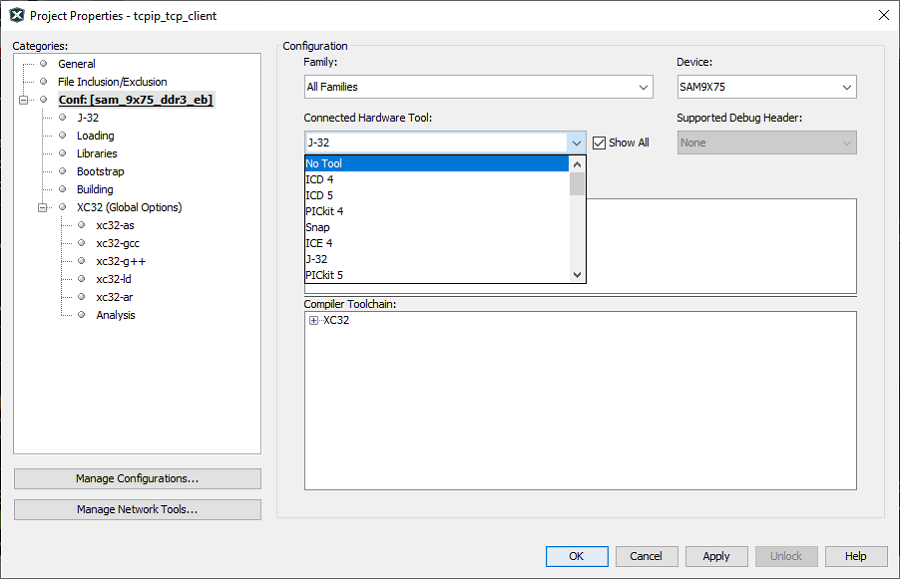Screen dimensions: 900x579
Task: Open the Device SAM9X75 dropdown
Action: [767, 87]
